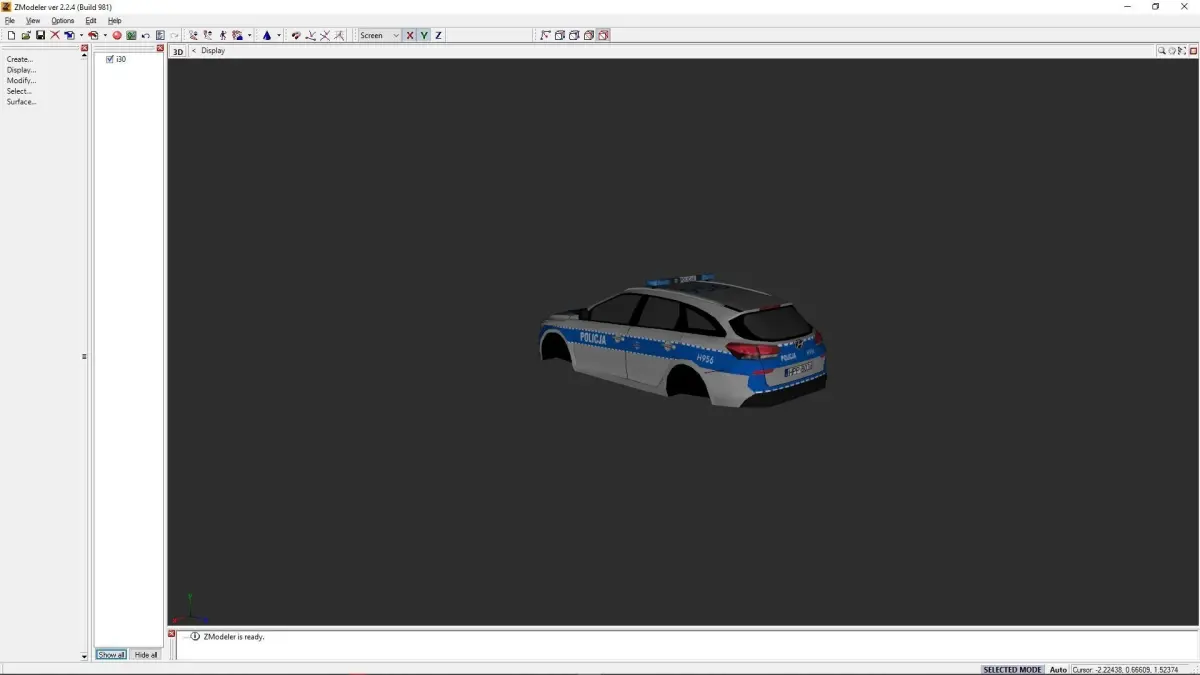Viewport: 1200px width, 675px height.
Task: Select the vertices level mode icon
Action: (193, 35)
